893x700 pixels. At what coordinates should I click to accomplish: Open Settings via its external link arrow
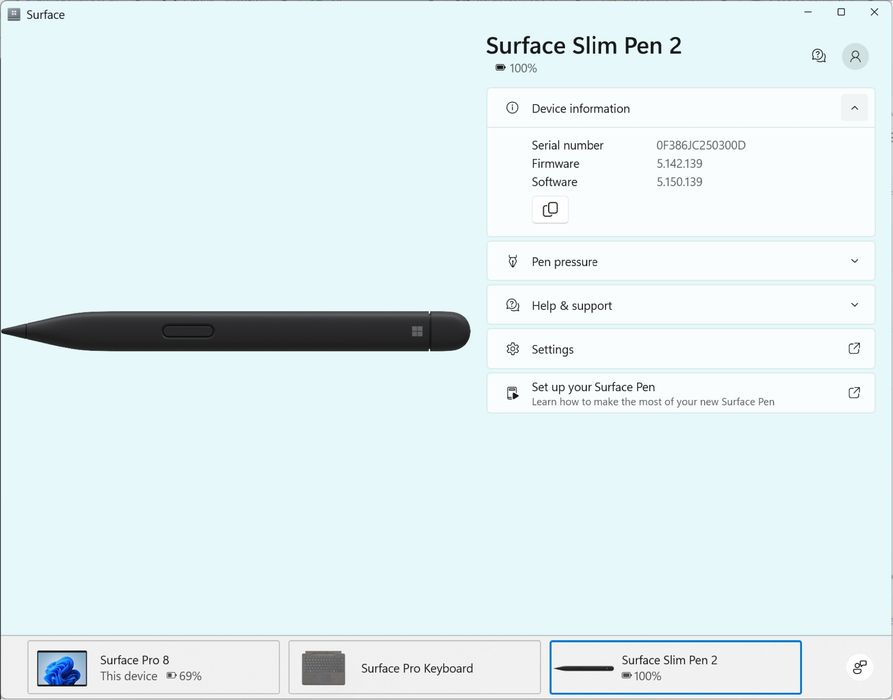point(854,349)
